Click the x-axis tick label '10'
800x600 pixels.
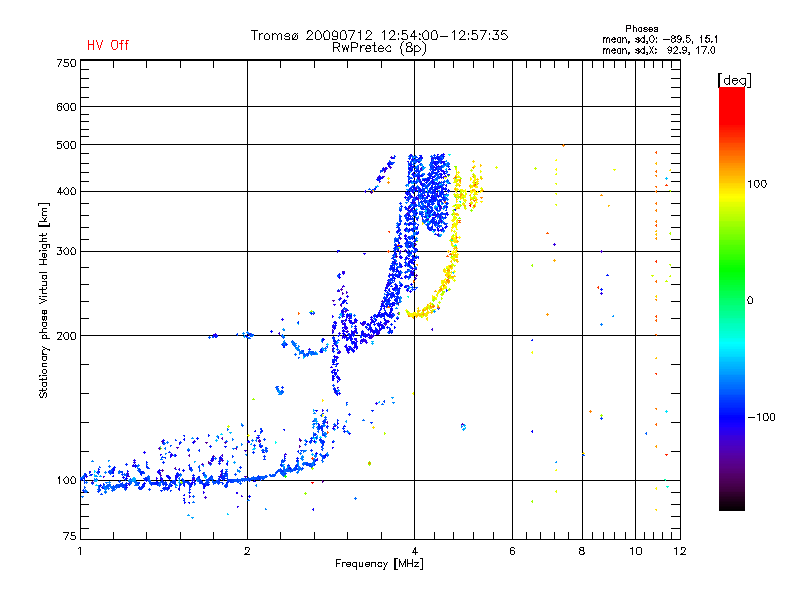[x=636, y=551]
